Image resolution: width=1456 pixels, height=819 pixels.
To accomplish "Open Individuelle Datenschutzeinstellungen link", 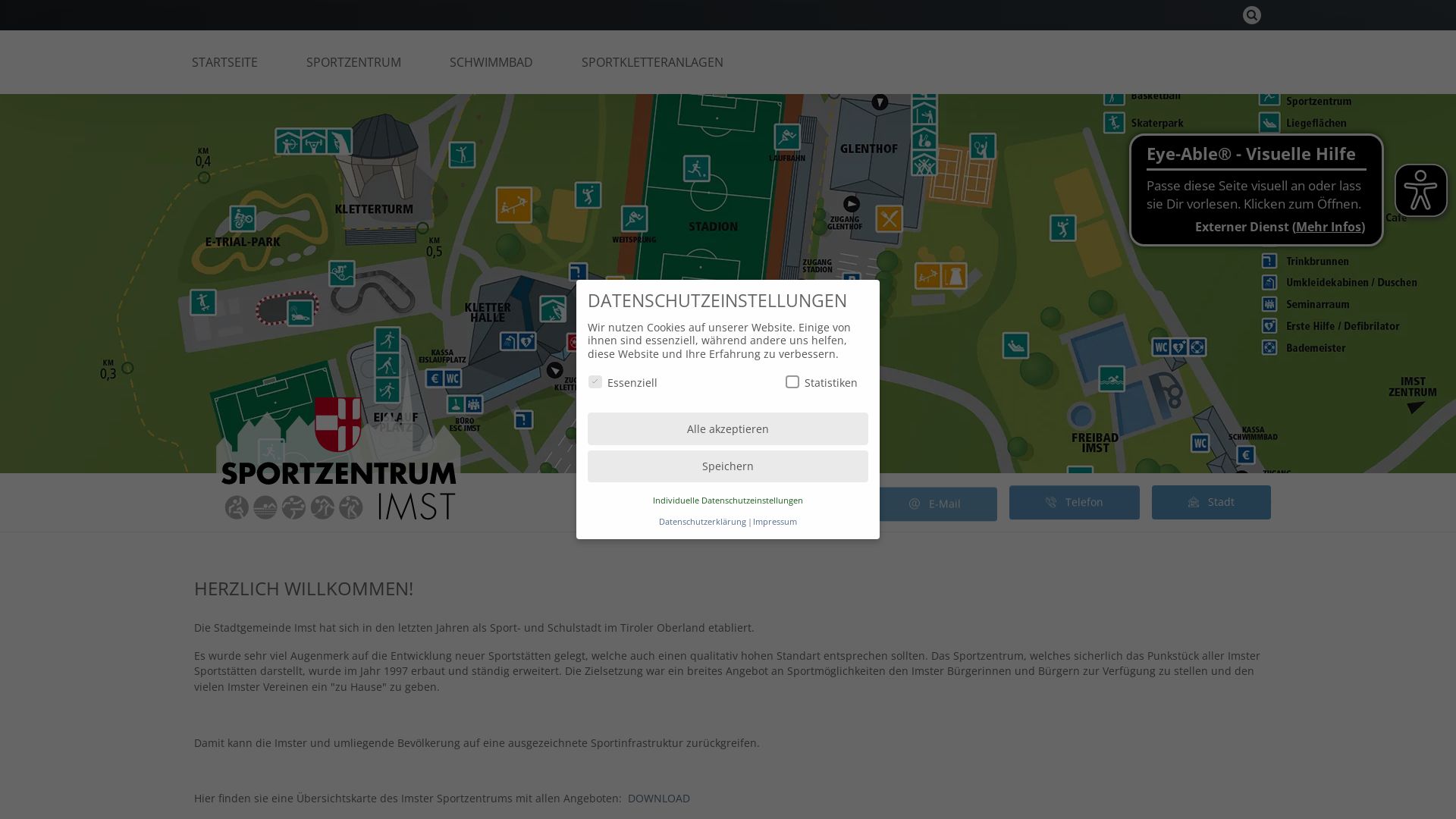I will pos(728,500).
